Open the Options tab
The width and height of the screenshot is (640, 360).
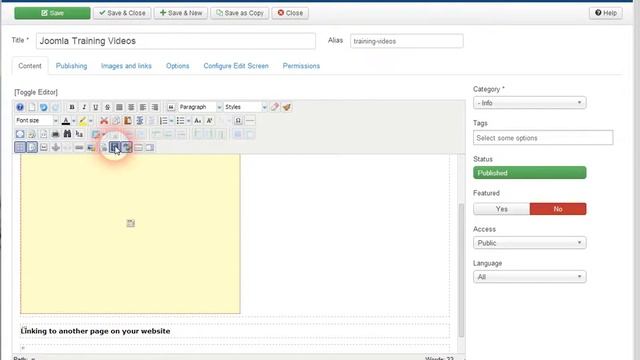[178, 66]
